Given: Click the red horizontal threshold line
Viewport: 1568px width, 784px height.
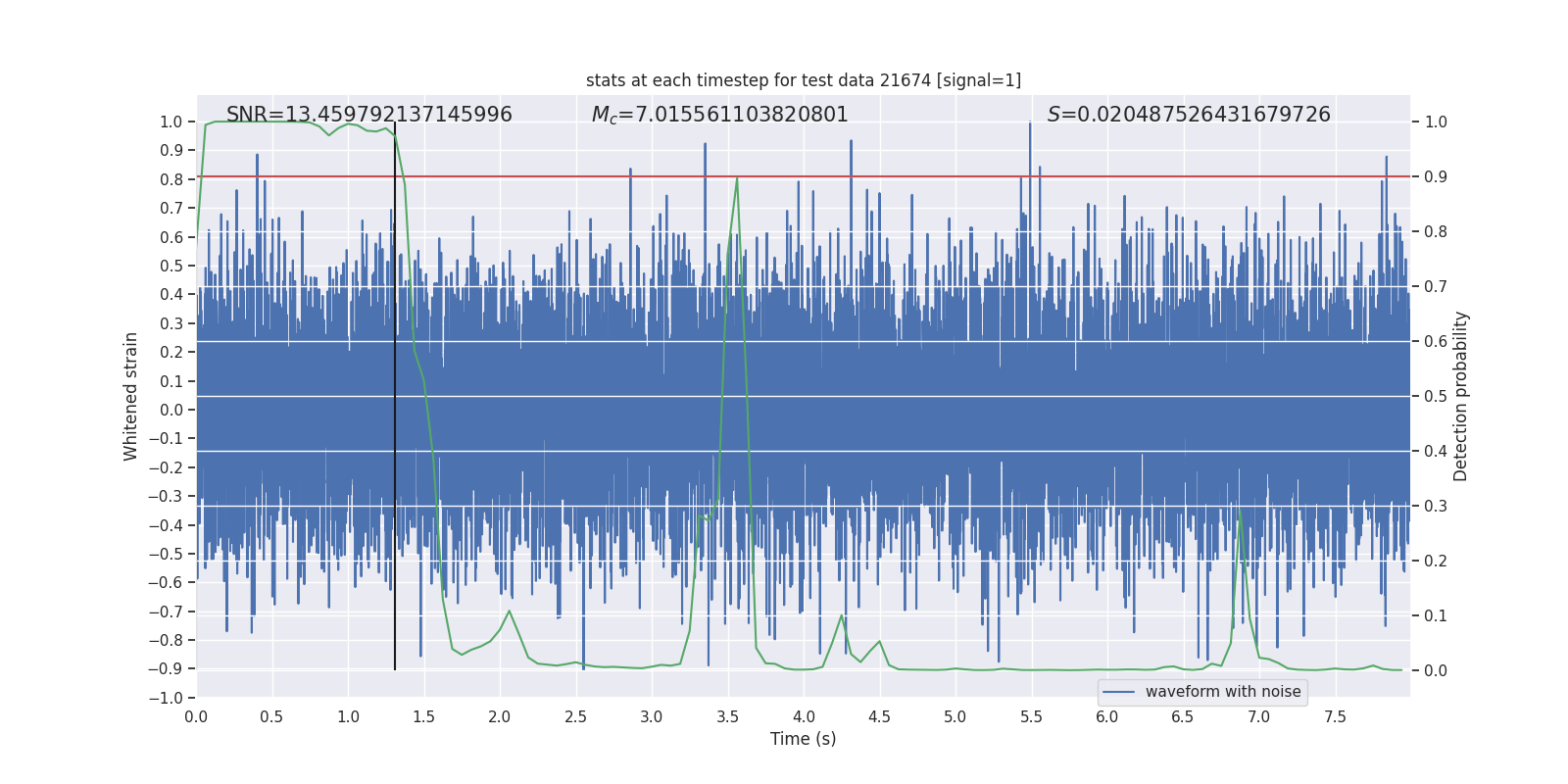Looking at the screenshot, I should 804,176.
